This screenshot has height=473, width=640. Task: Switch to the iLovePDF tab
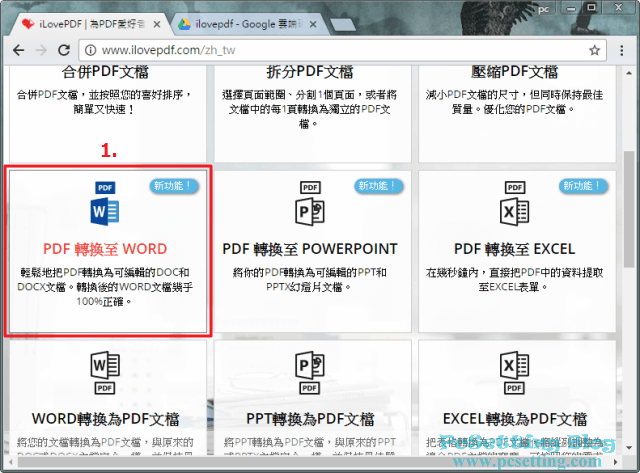pos(85,22)
